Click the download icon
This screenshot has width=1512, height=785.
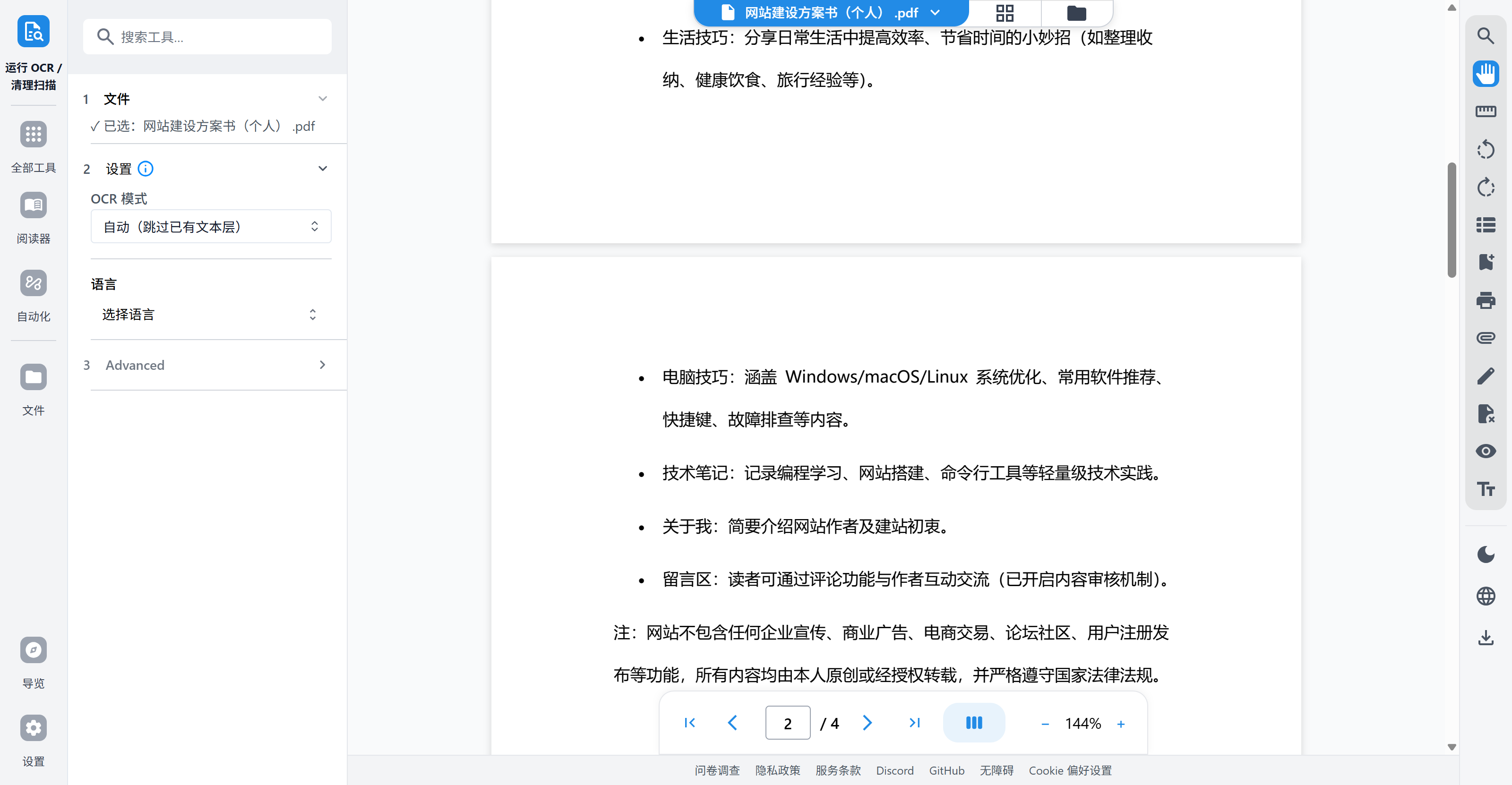1485,638
